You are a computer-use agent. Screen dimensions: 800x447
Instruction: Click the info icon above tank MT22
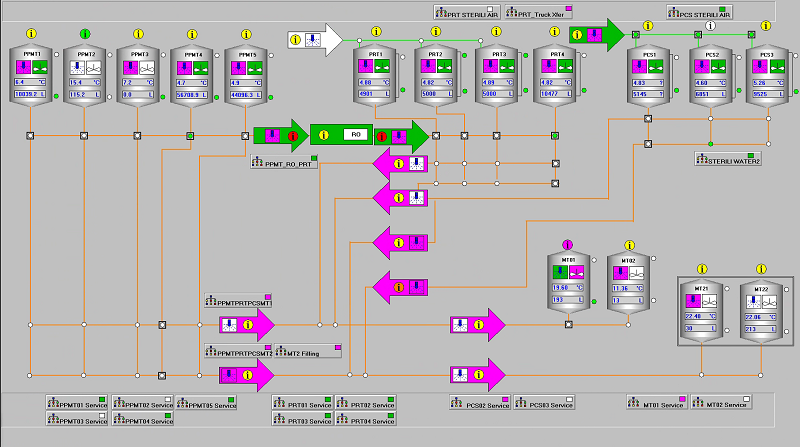click(761, 269)
